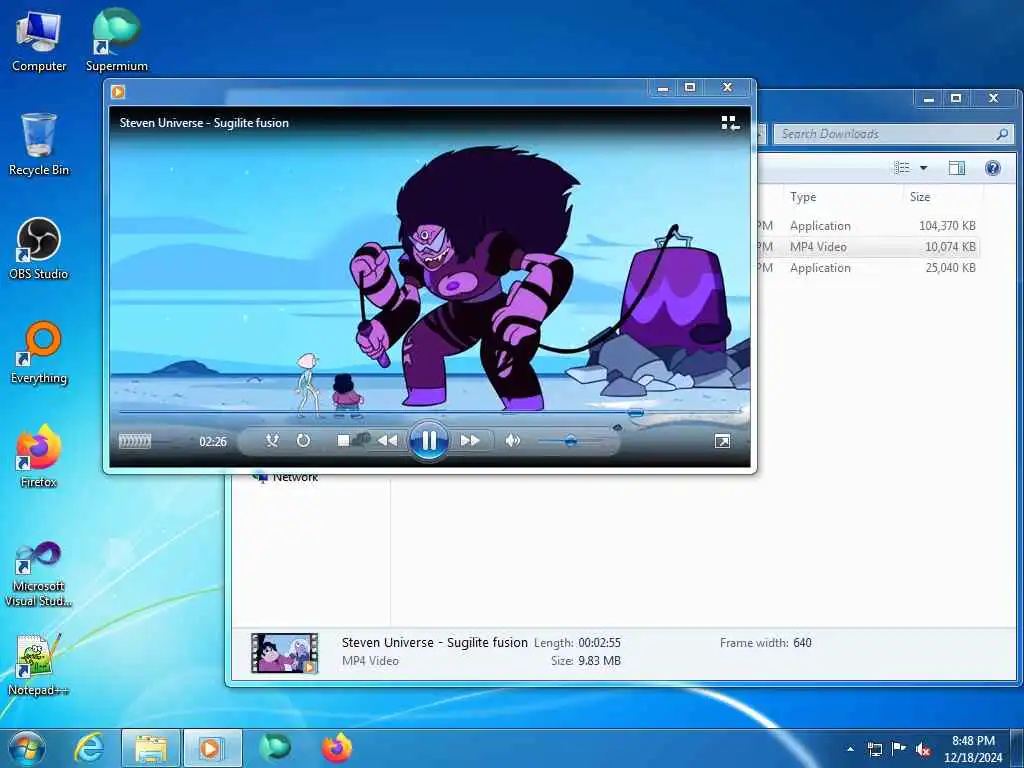Click the video thumbnail in the details pane
The width and height of the screenshot is (1024, 768).
click(285, 652)
